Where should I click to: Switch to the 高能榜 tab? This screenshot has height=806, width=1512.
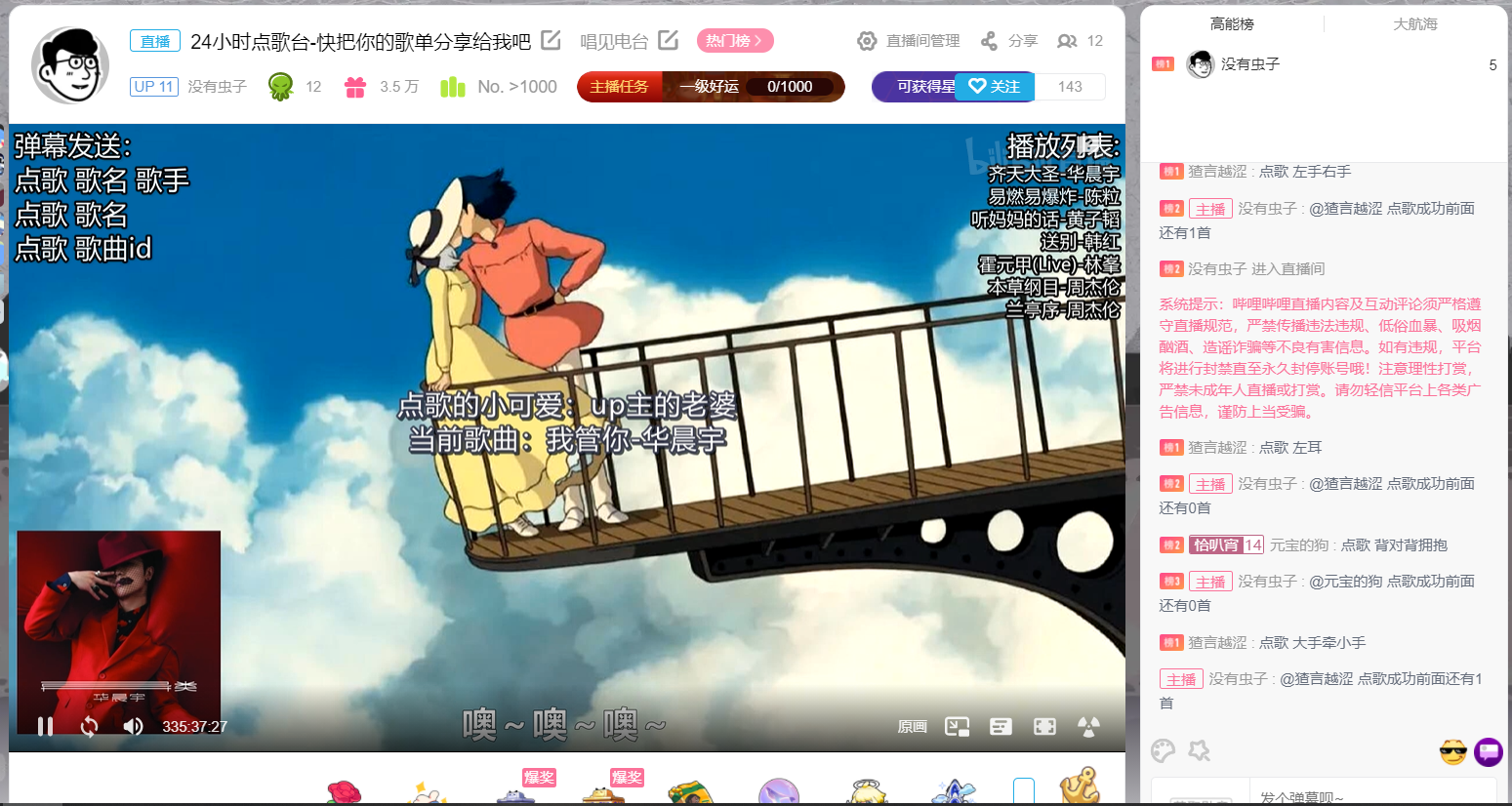pos(1232,23)
